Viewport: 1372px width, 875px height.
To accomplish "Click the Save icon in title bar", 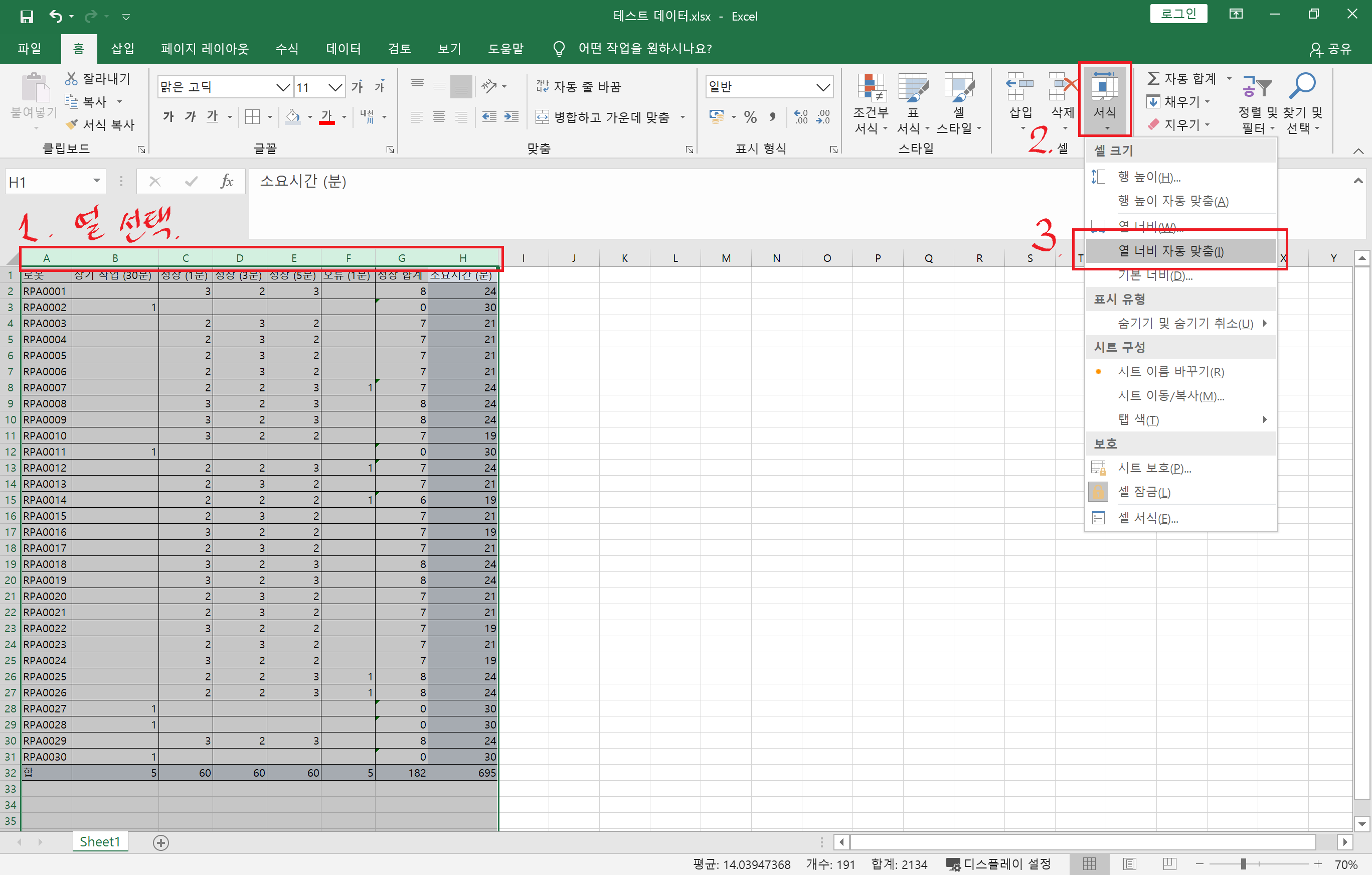I will click(x=27, y=17).
